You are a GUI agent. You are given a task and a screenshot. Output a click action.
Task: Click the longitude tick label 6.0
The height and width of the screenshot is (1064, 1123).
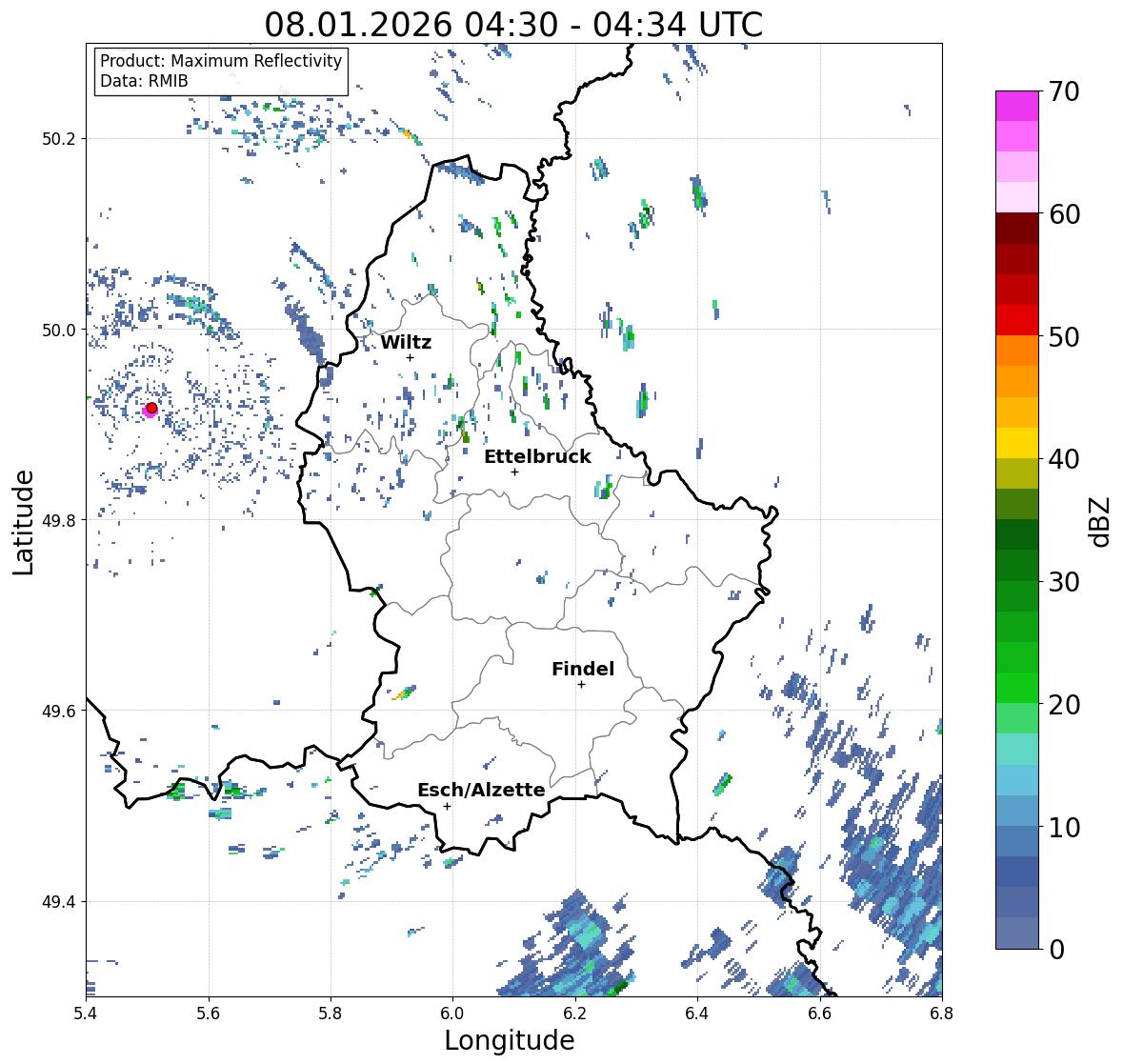(x=452, y=1014)
